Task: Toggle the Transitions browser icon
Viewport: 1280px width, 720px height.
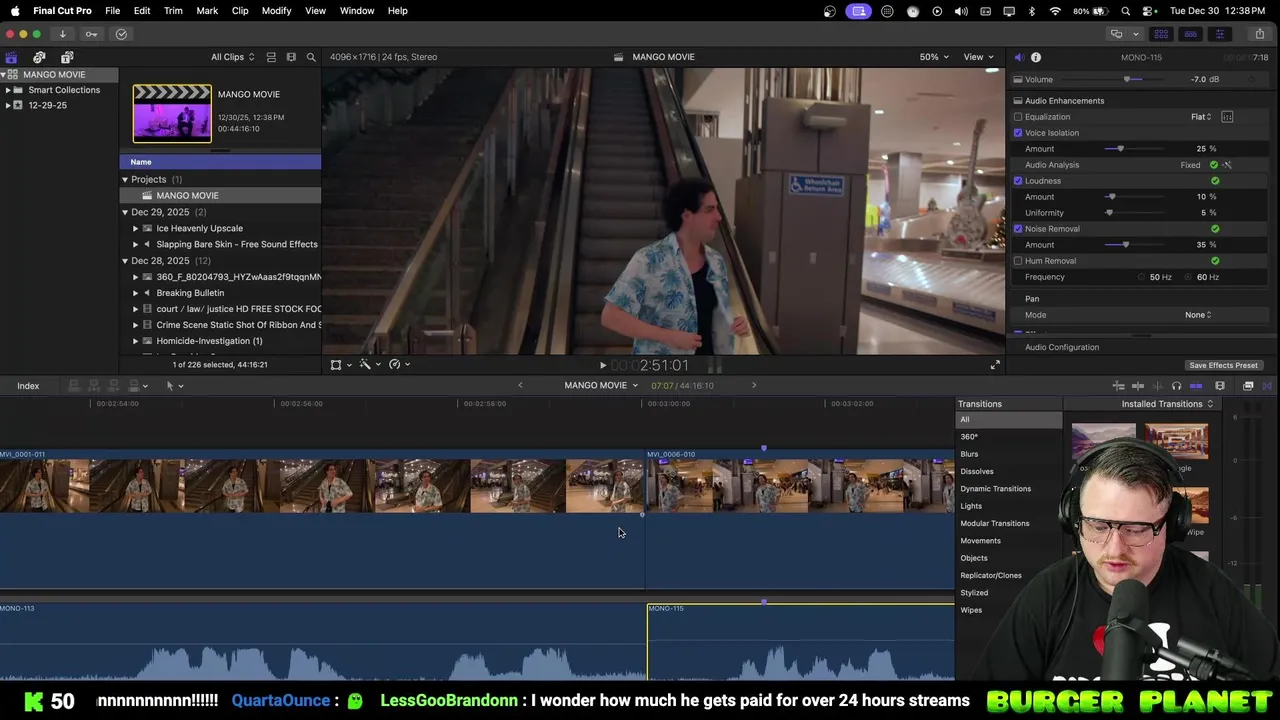Action: coord(1267,386)
